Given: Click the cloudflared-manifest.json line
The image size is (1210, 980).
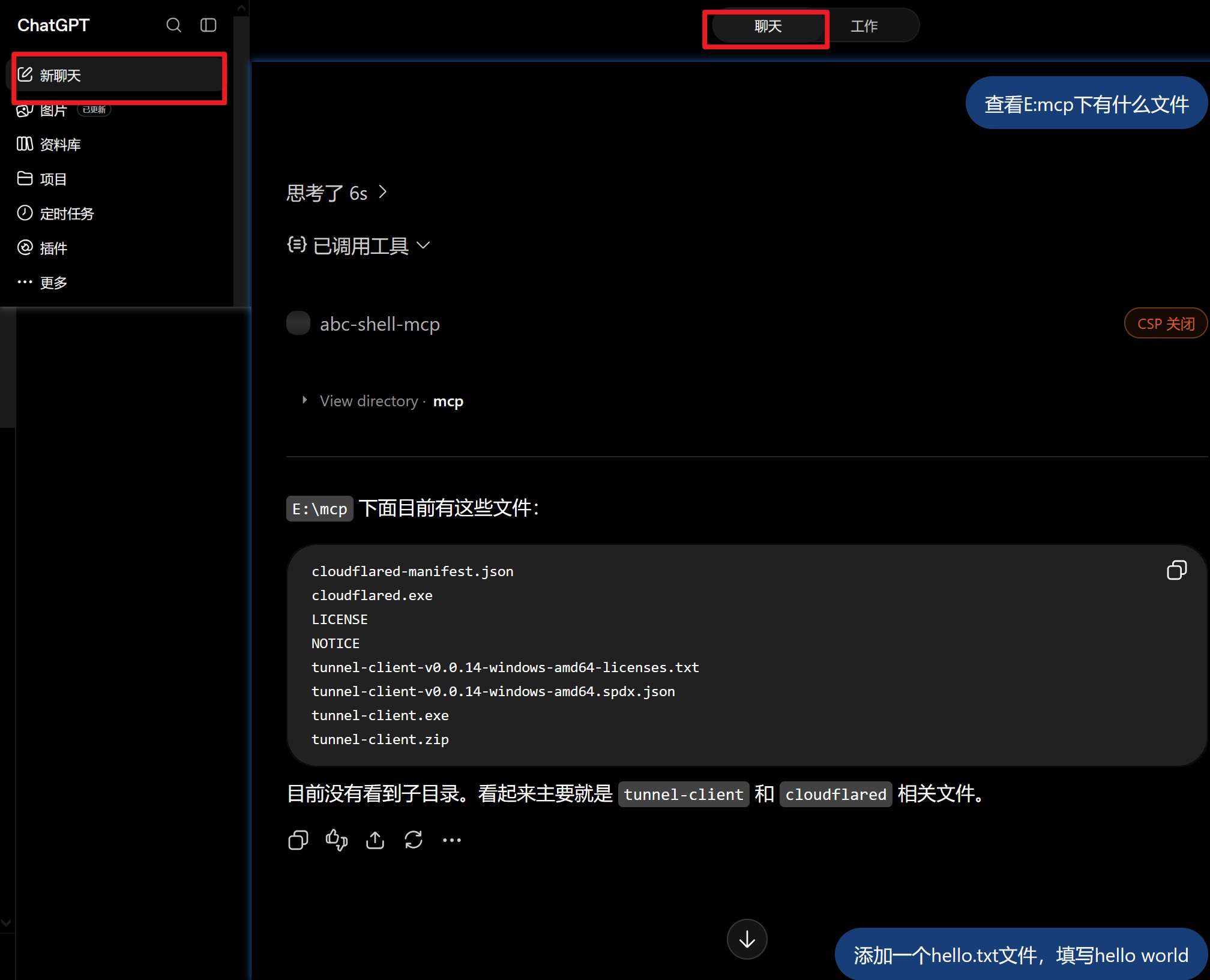Looking at the screenshot, I should tap(412, 571).
